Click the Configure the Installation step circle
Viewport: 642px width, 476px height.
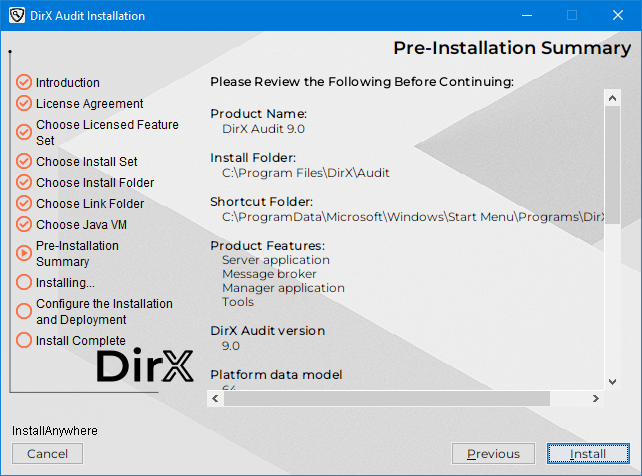(x=24, y=311)
